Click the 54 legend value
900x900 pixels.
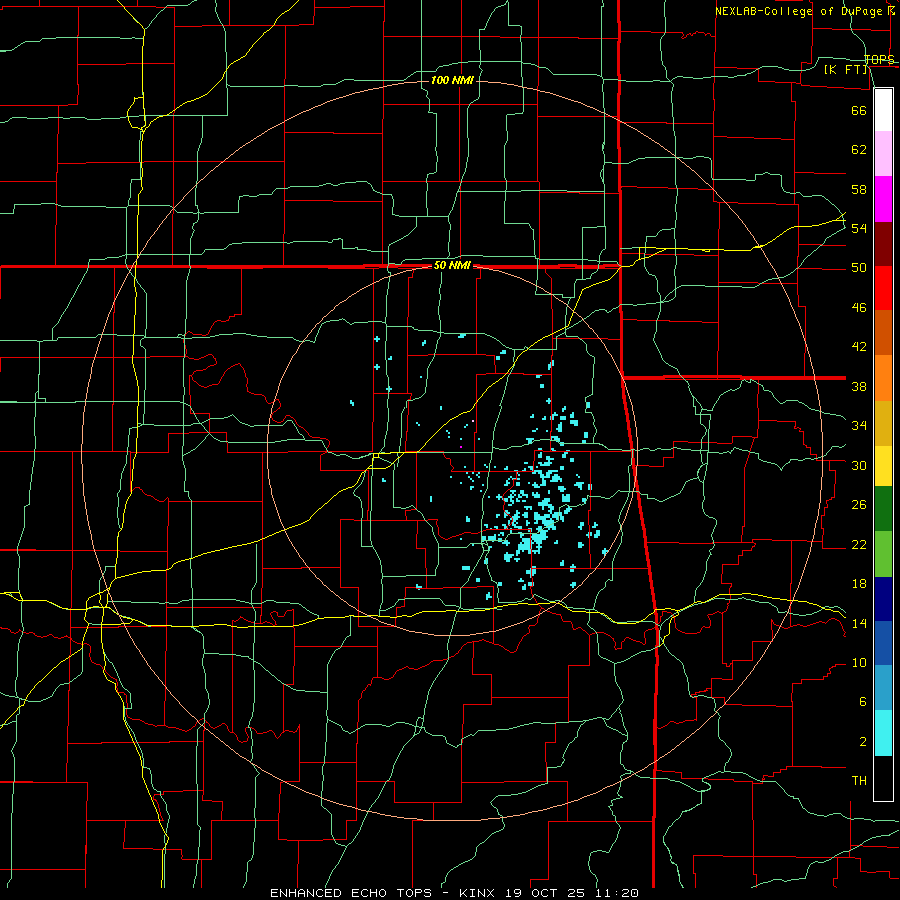(x=859, y=228)
